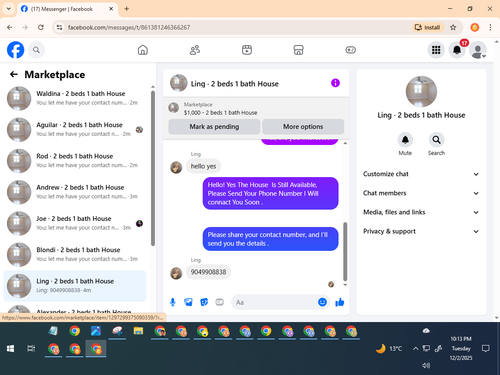This screenshot has height=375, width=500.
Task: Open a new browser tab
Action: point(127,9)
